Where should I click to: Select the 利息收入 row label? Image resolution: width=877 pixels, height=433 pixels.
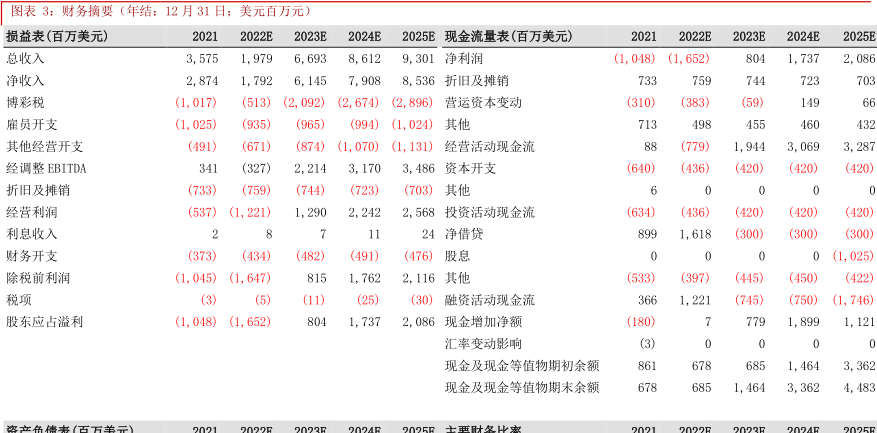[x=32, y=234]
